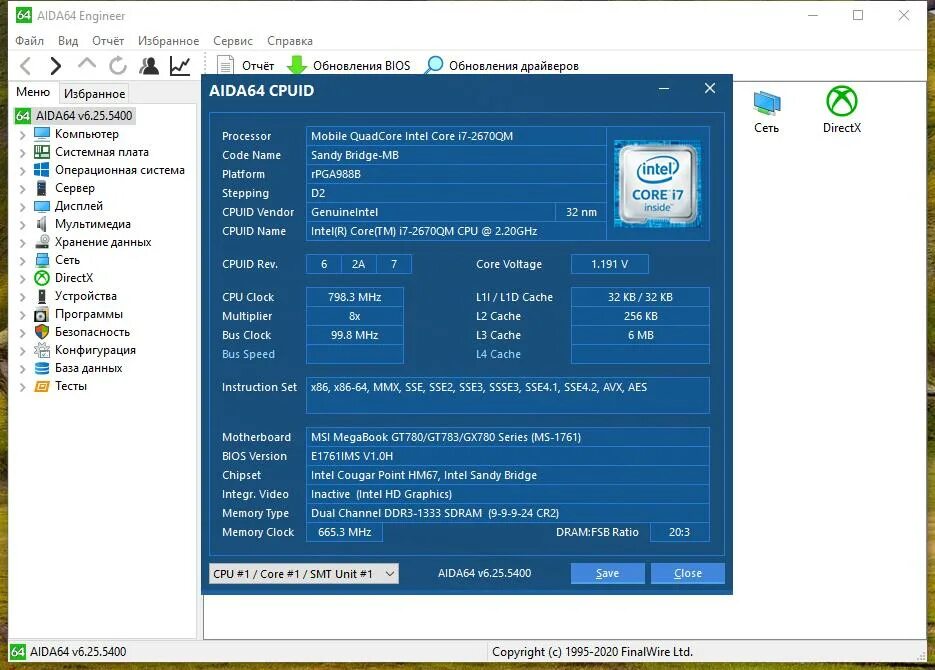
Task: Refresh using the circular arrow icon
Action: coord(118,66)
